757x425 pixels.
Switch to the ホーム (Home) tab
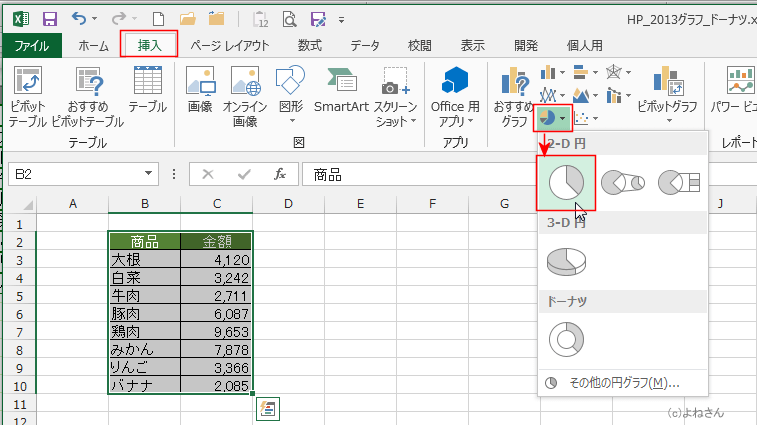93,45
